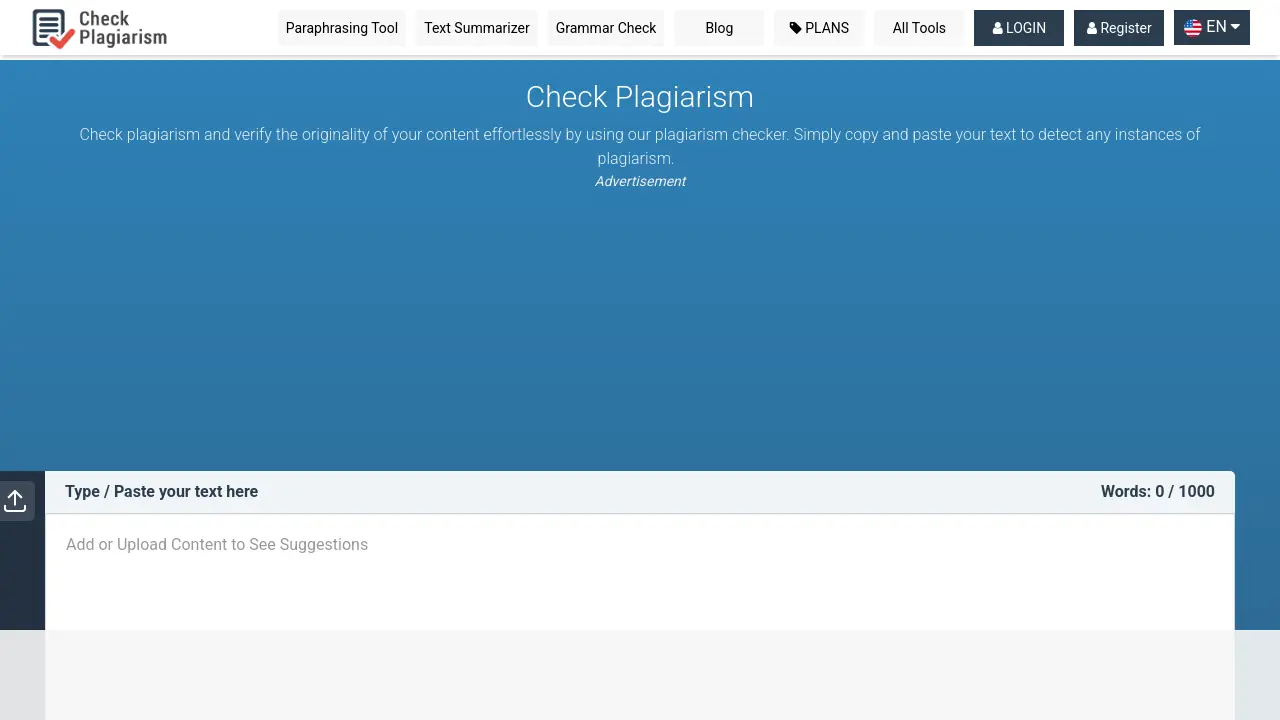Switch to the Text Summarizer
1280x720 pixels.
point(477,28)
